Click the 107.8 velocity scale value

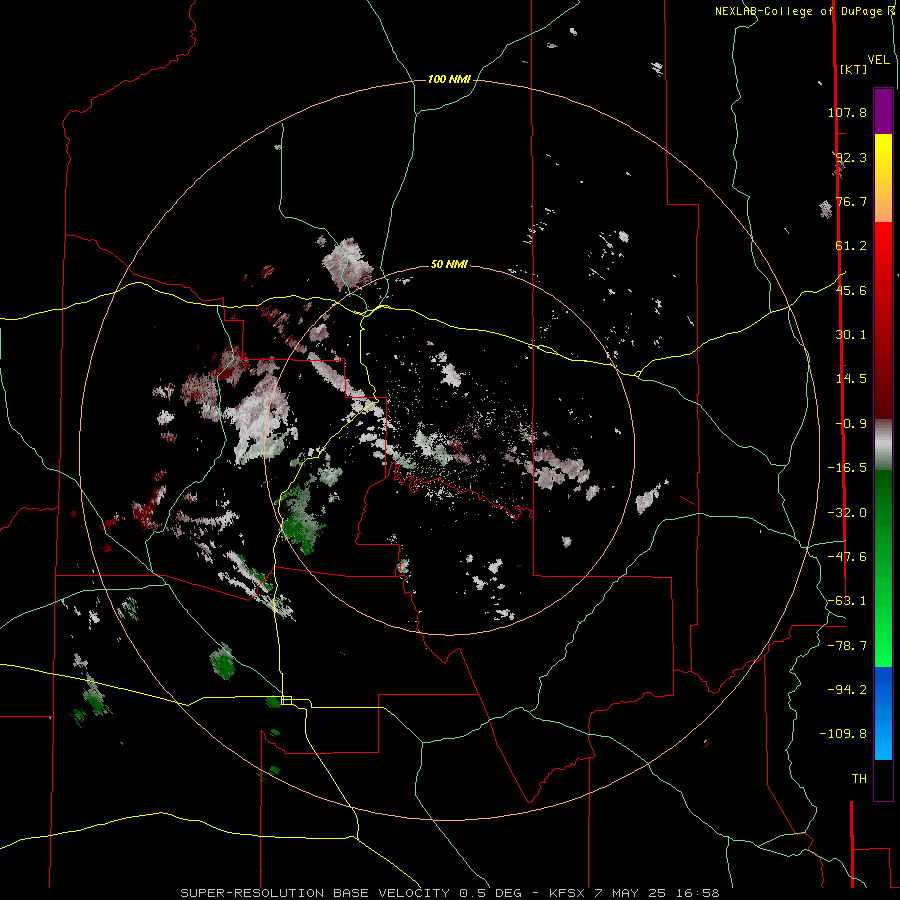tap(847, 112)
